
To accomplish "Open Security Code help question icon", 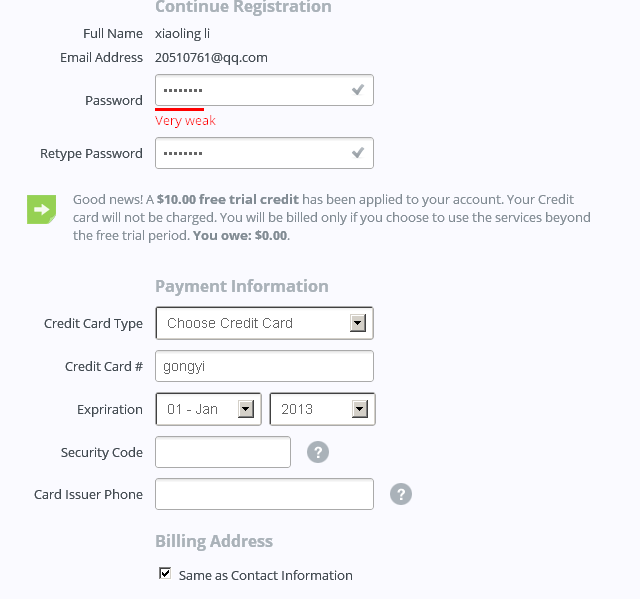I will (x=318, y=452).
